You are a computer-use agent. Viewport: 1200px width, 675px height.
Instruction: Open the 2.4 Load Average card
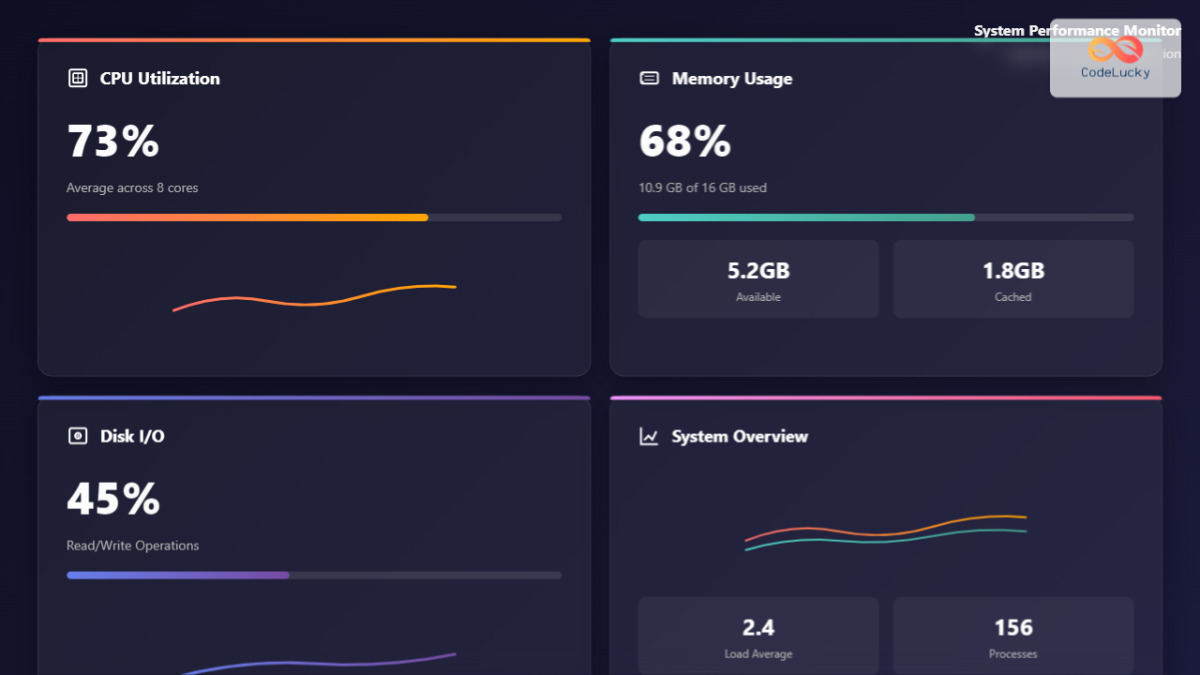[758, 636]
